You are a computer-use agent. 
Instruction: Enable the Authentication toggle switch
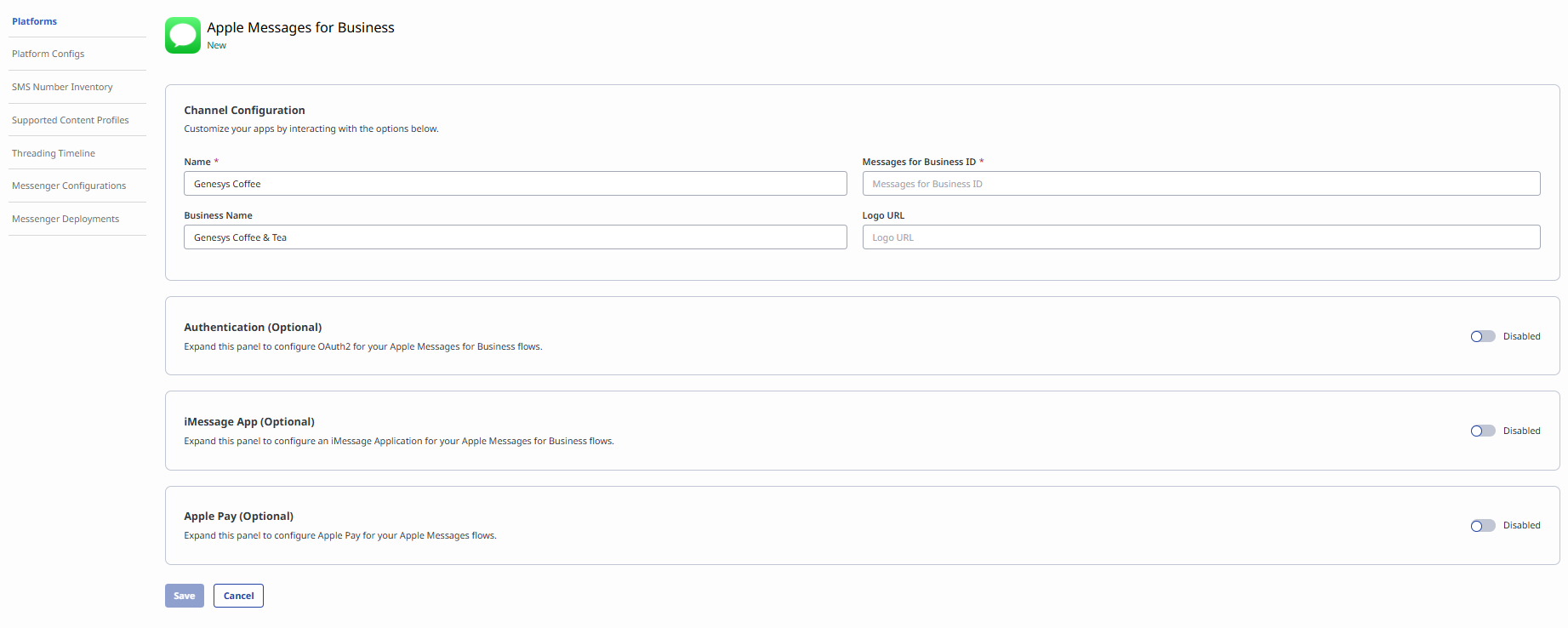[1482, 337]
